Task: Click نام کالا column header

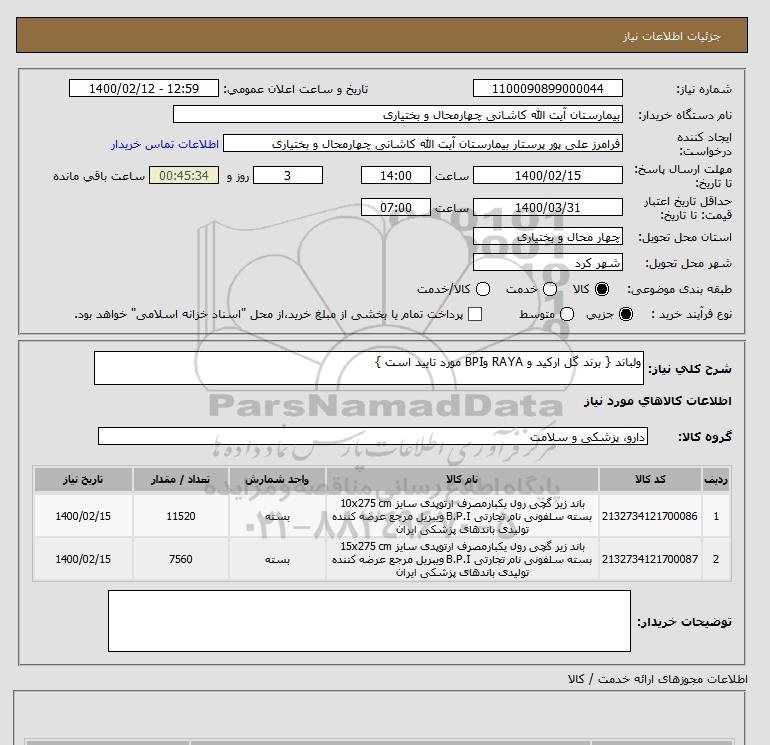Action: pyautogui.click(x=462, y=479)
